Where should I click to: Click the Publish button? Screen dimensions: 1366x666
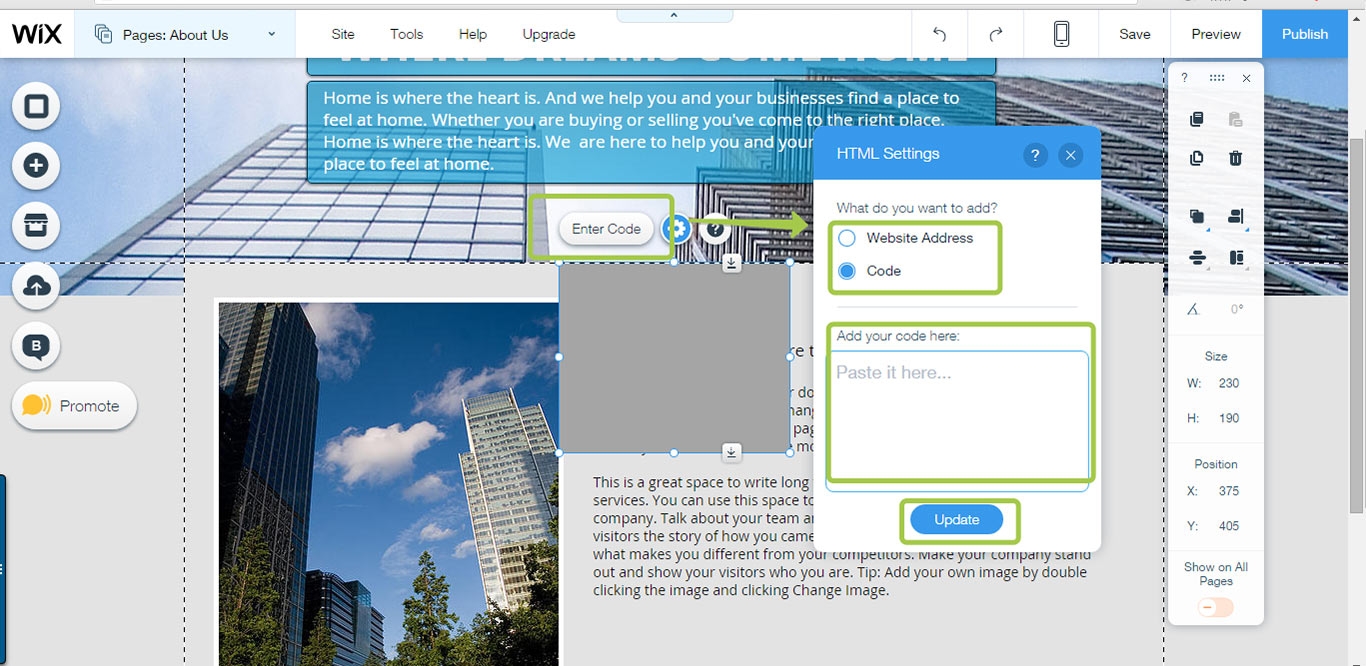[1304, 34]
